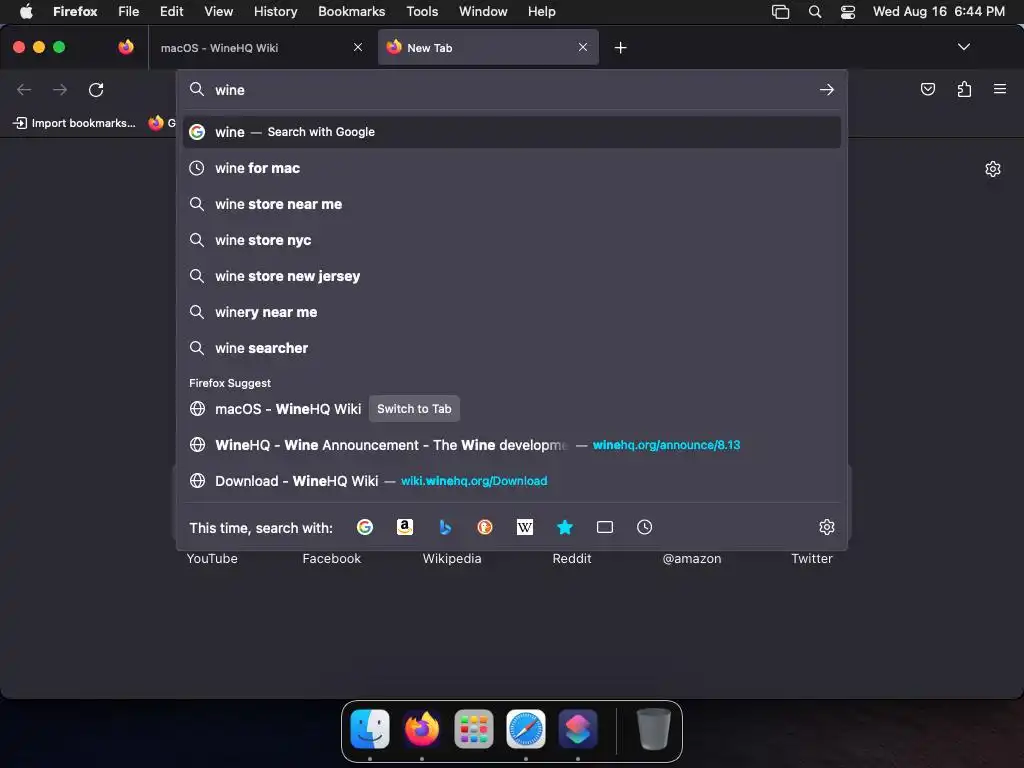Open @amazon shortcut on New Tab
This screenshot has height=768, width=1024.
click(x=692, y=558)
